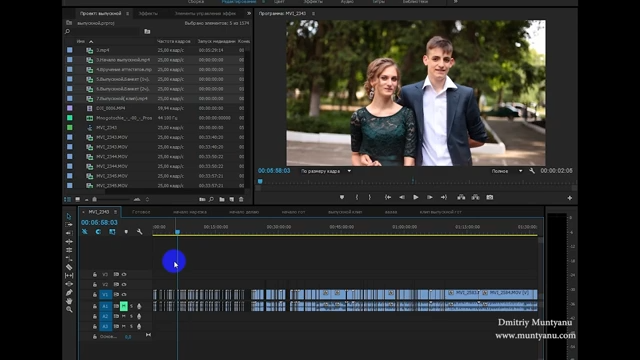Image resolution: width=640 pixels, height=360 pixels.
Task: Toggle Snap in the timeline
Action: 98,231
